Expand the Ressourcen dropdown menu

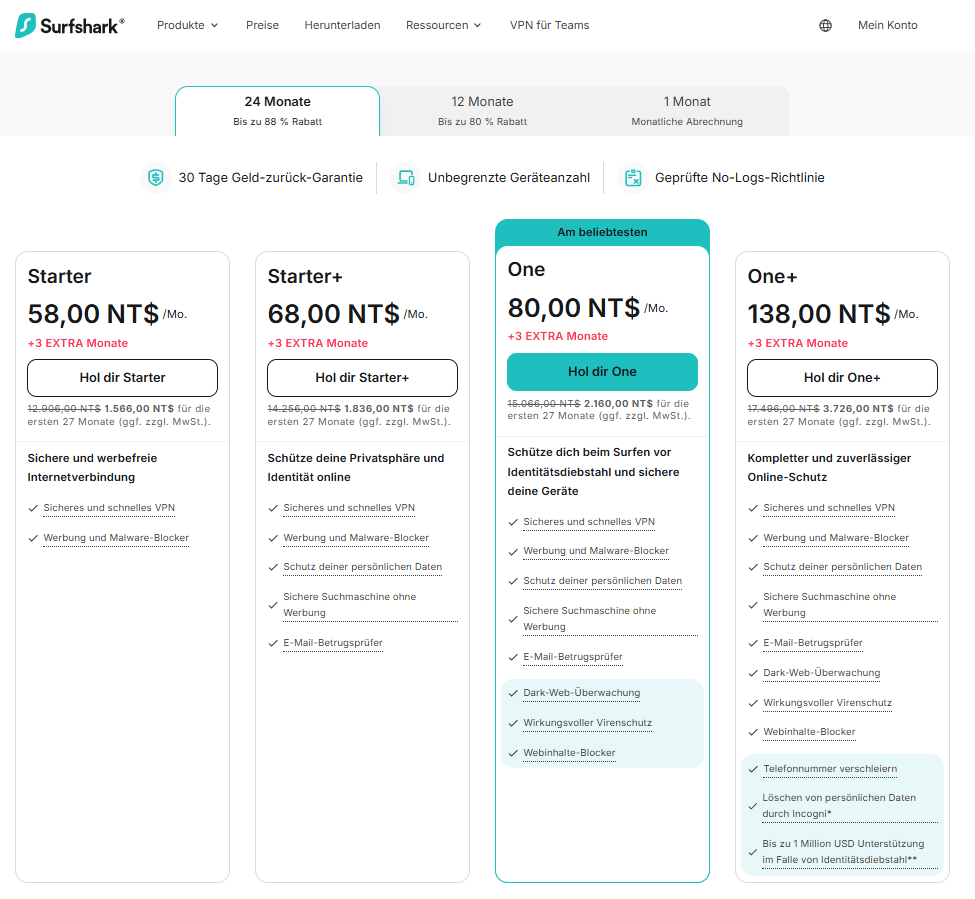443,25
